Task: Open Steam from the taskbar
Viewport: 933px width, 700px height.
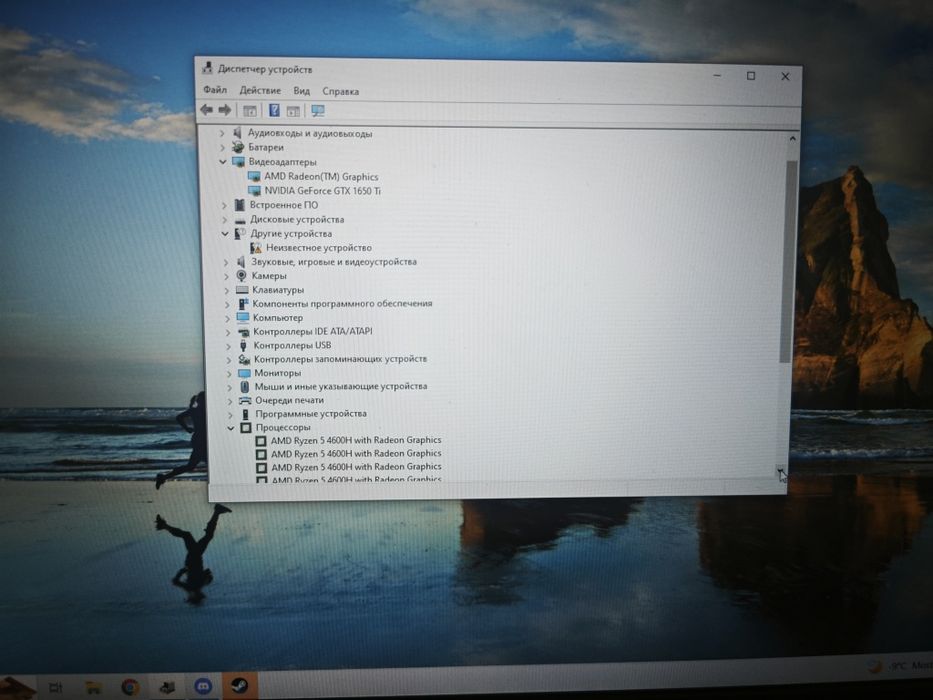Action: 239,686
